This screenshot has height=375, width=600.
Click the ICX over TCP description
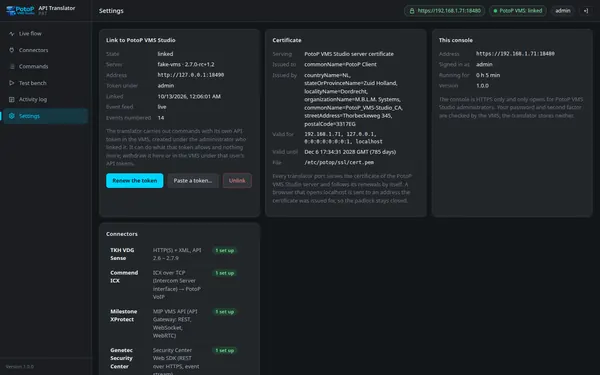(x=177, y=285)
